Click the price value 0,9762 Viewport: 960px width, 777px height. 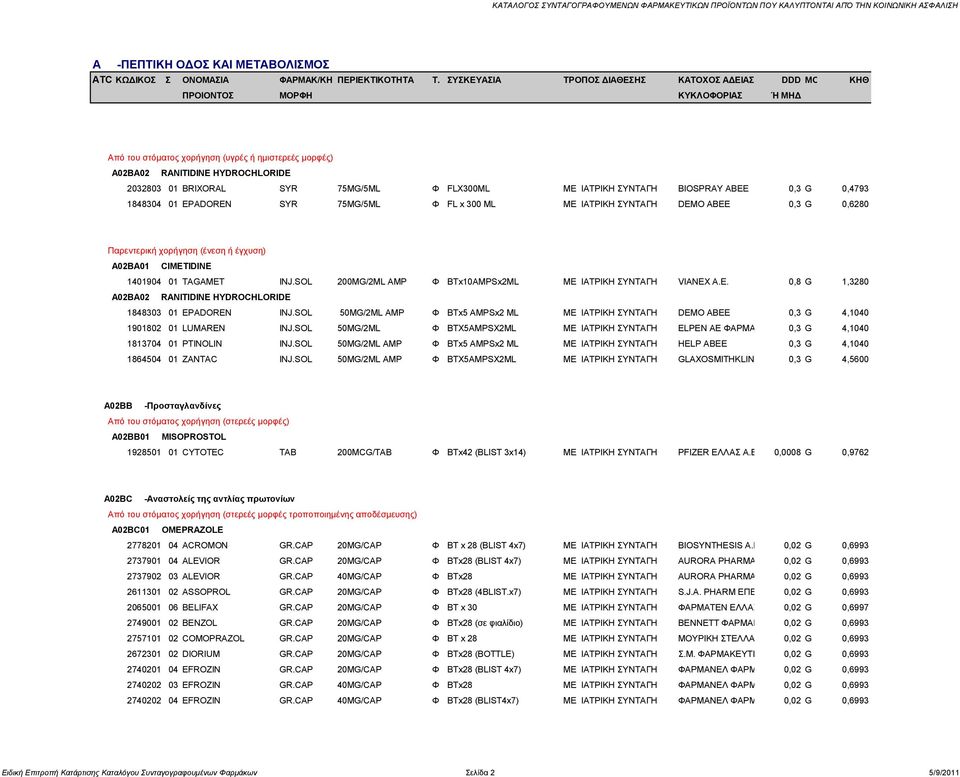click(855, 452)
